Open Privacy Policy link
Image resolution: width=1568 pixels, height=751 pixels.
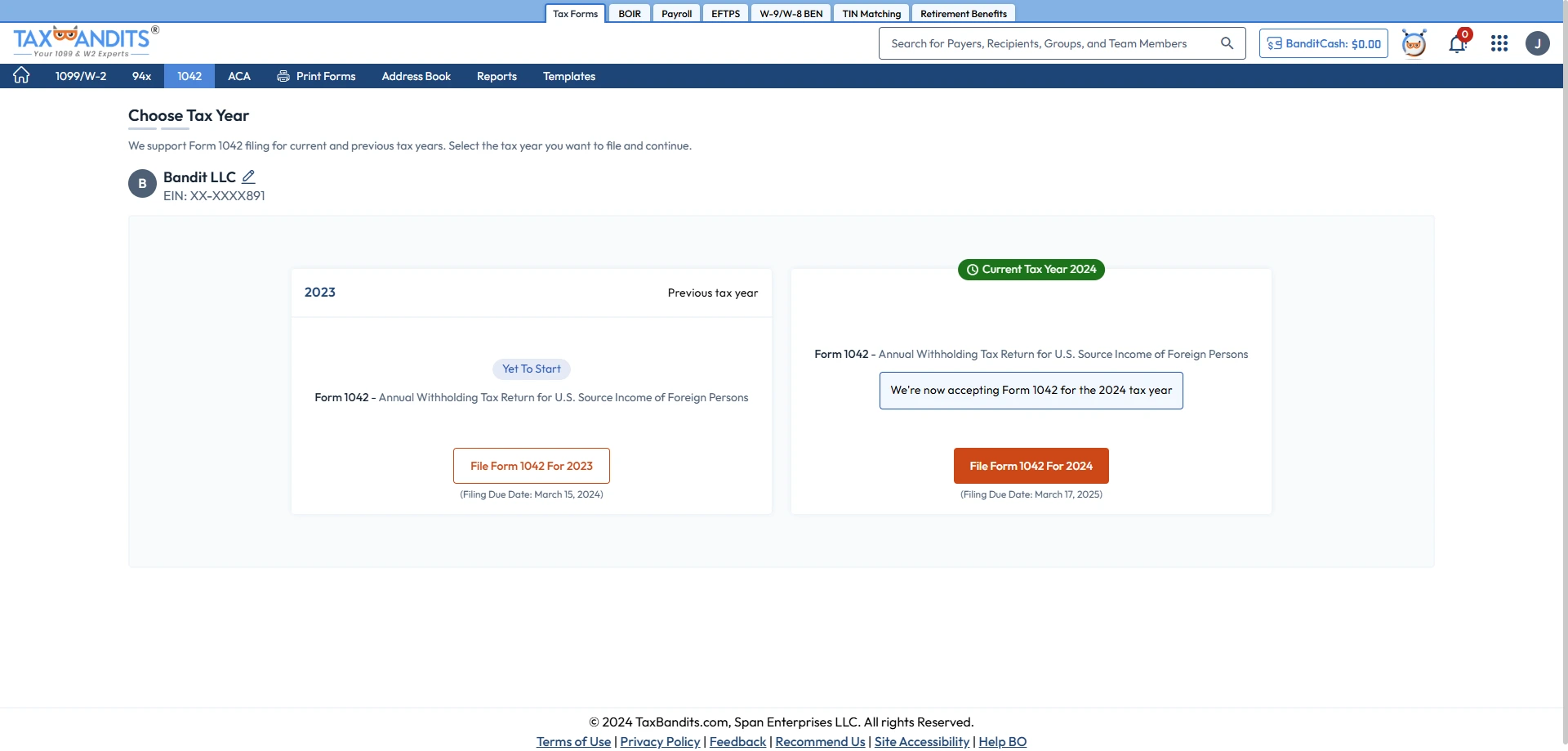tap(660, 741)
